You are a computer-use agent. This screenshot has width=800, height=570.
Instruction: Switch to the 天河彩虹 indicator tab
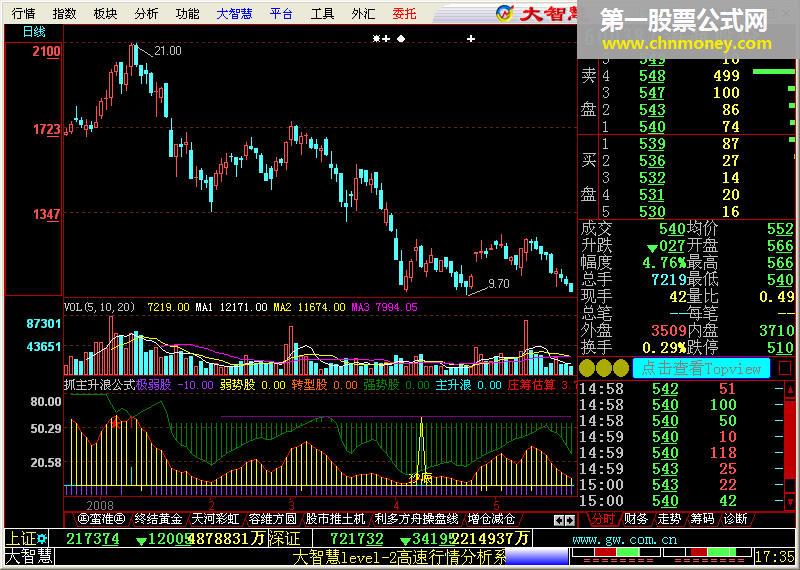(x=215, y=519)
